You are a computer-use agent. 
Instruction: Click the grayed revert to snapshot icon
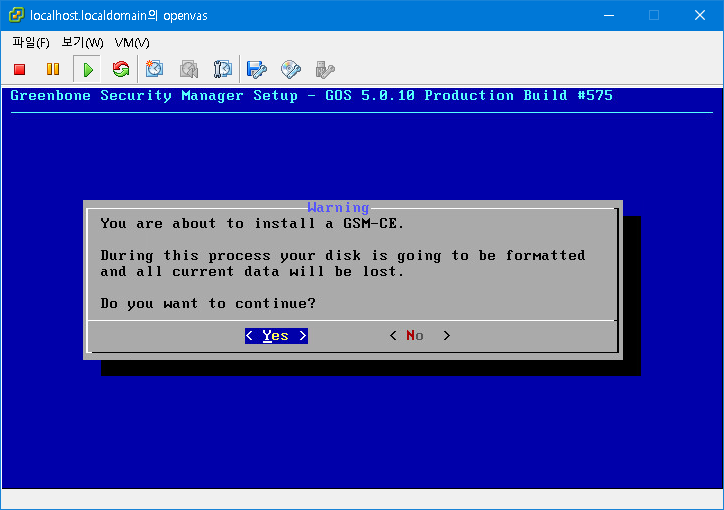pos(189,69)
